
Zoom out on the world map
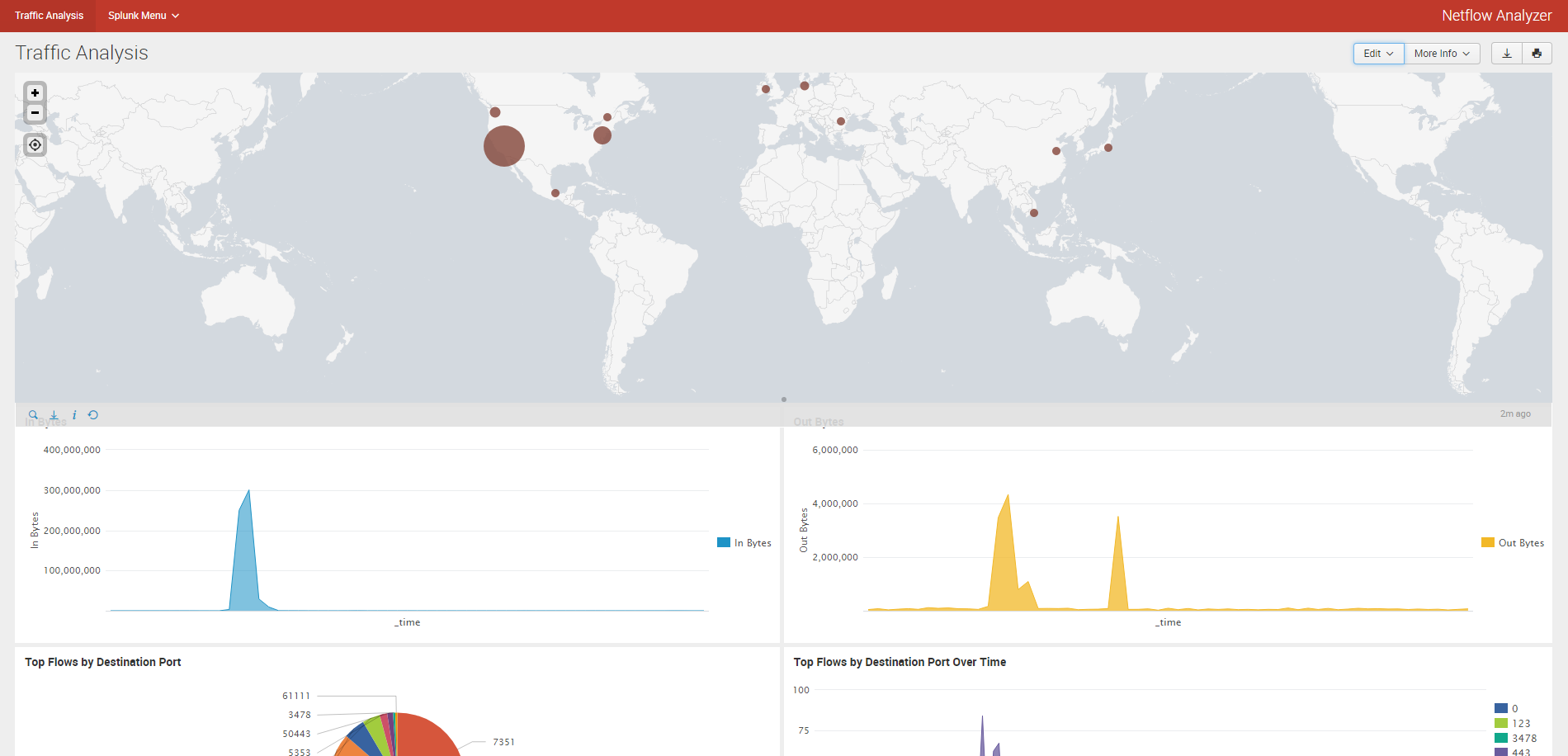pyautogui.click(x=35, y=113)
